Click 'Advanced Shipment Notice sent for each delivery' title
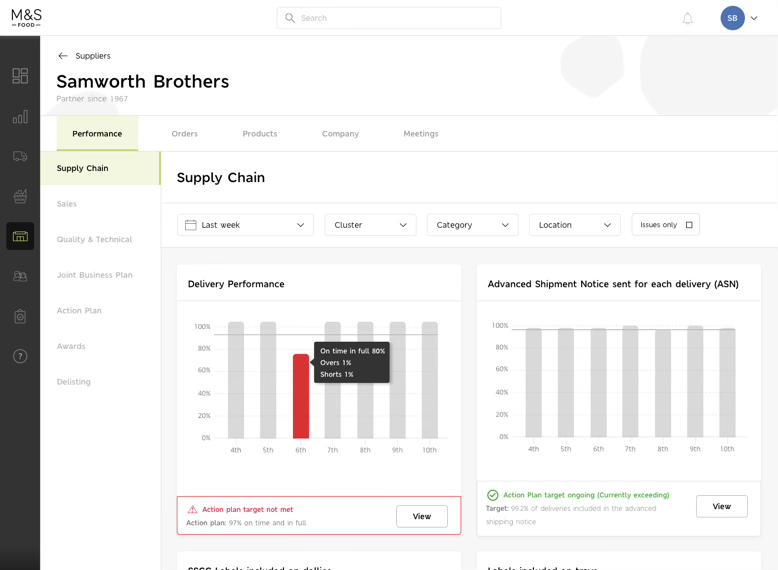This screenshot has width=778, height=570. (613, 284)
